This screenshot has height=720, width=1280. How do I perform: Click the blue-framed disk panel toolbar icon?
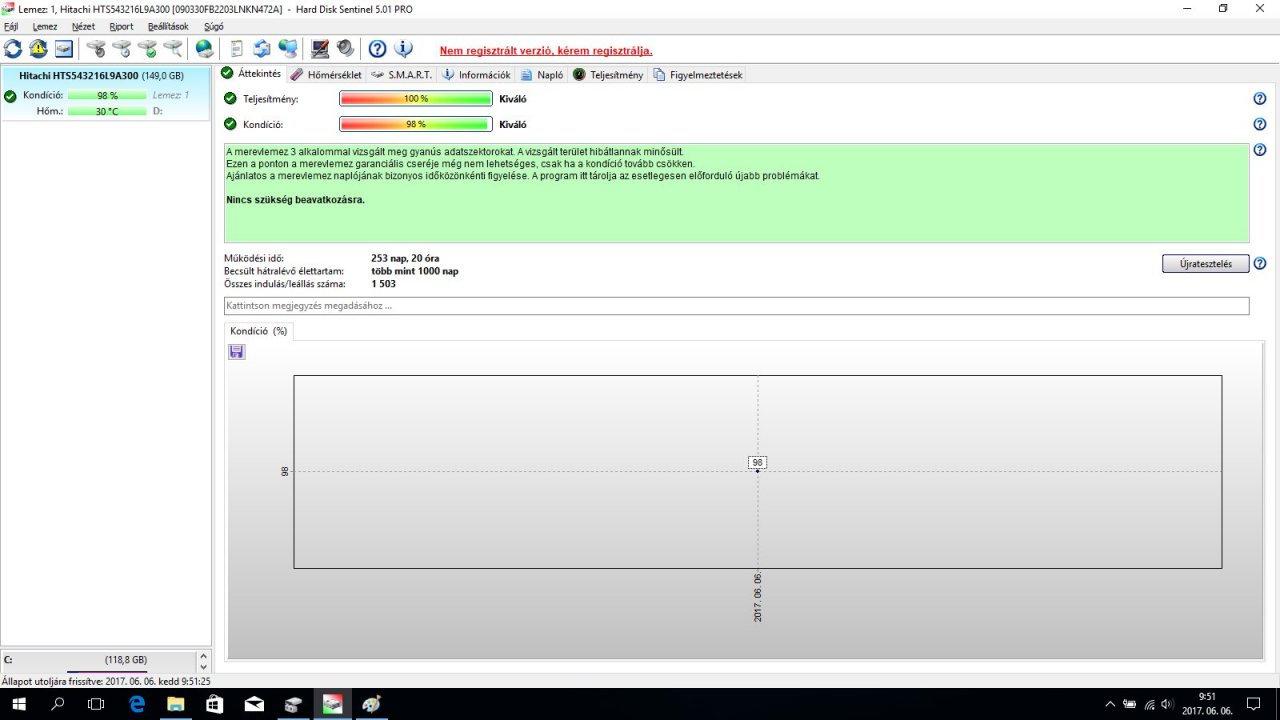coord(63,48)
